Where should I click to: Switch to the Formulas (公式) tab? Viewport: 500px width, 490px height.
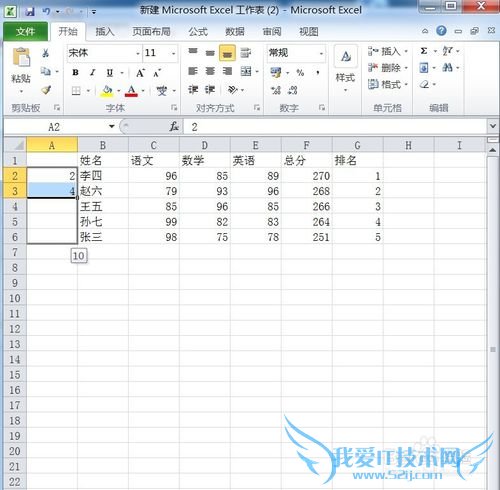(198, 32)
